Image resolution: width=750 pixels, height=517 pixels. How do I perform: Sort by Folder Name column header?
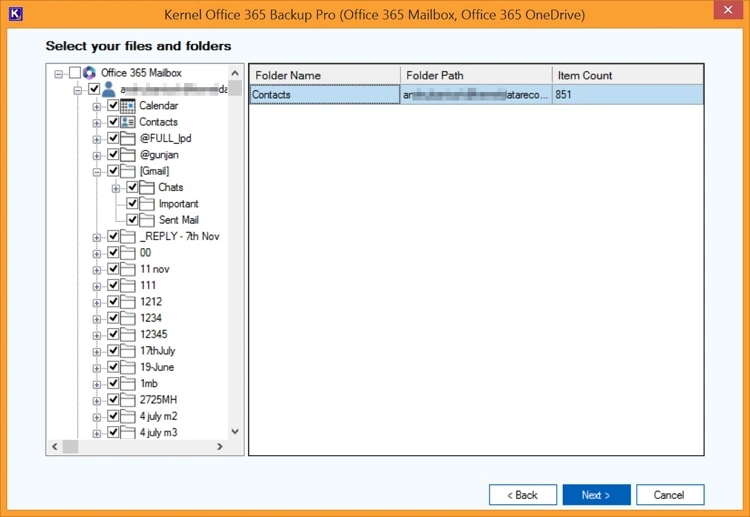(325, 75)
